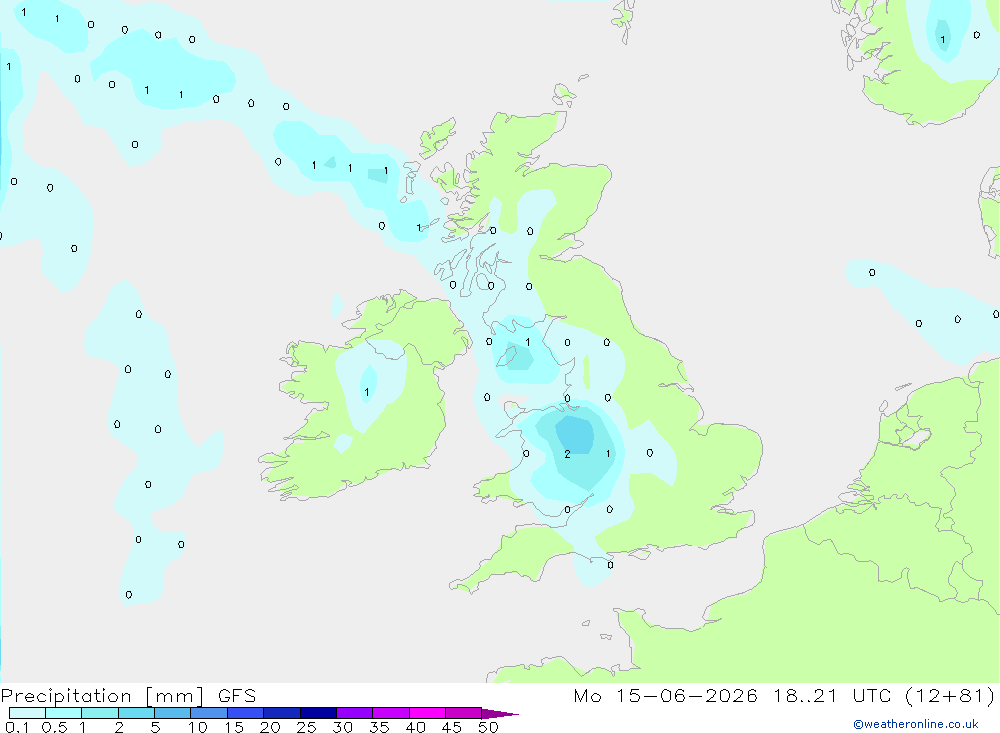The width and height of the screenshot is (1000, 733).
Task: Select the 5–10 mm legend color swatch
Action: 173,713
